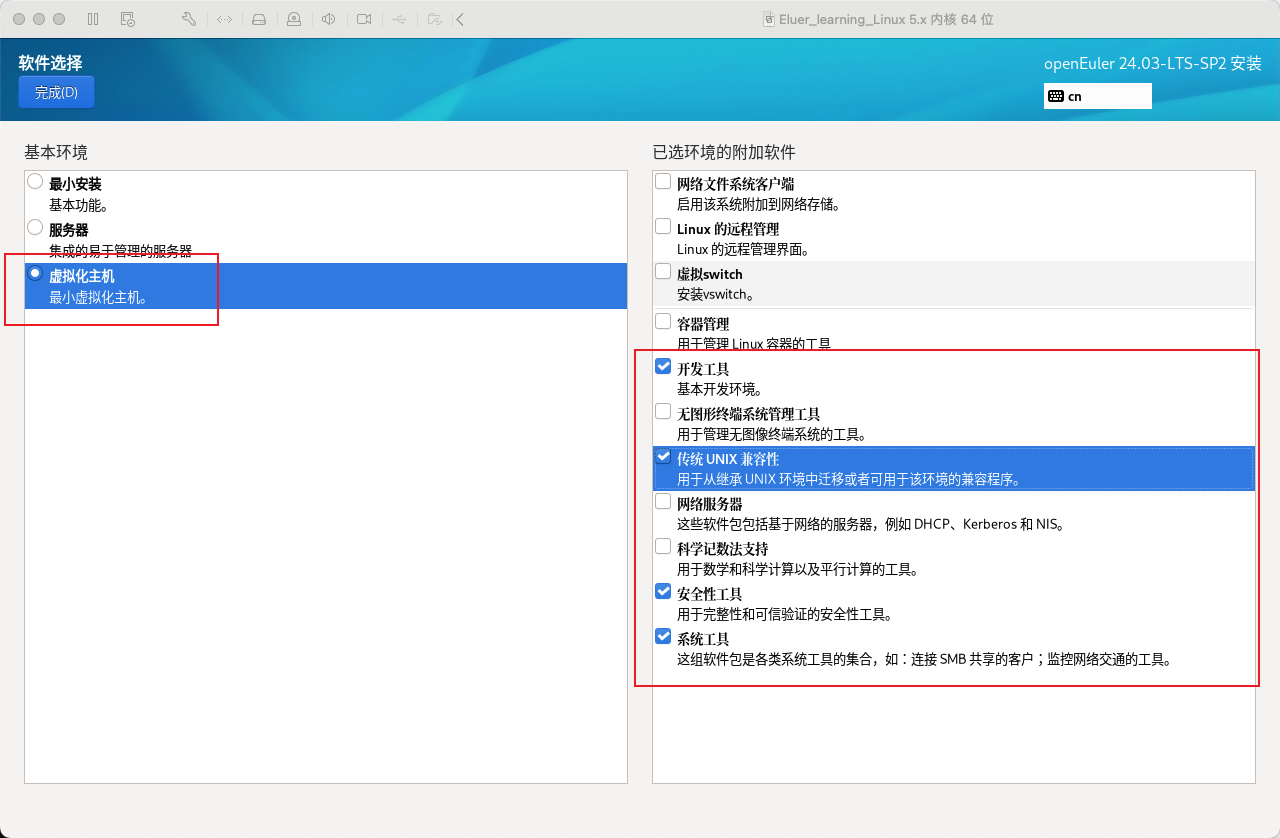Open the snapshot manager icon
1280x838 pixels.
127,19
